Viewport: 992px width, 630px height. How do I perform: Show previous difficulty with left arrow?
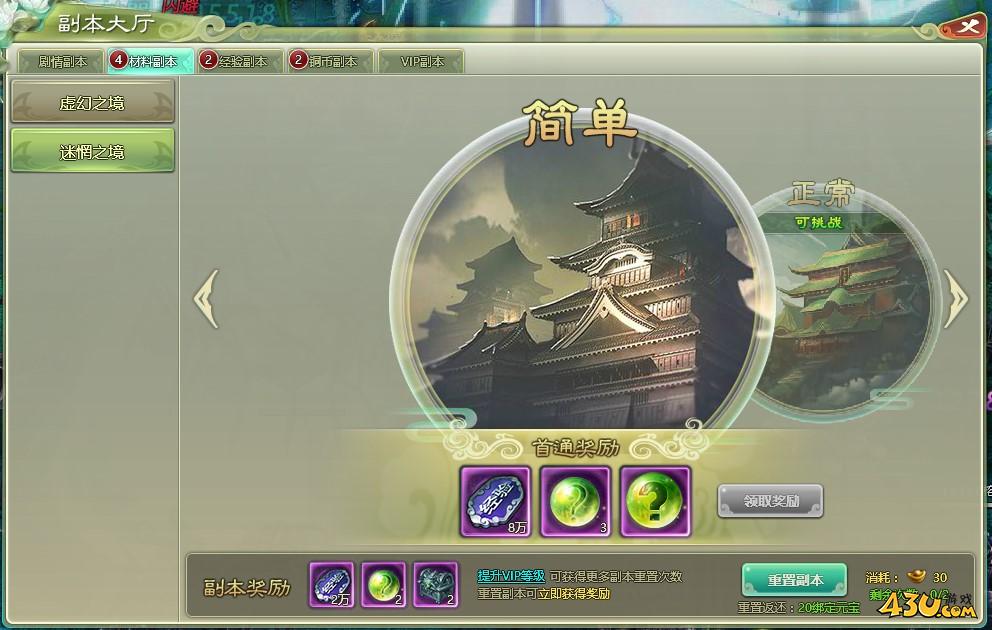click(207, 299)
